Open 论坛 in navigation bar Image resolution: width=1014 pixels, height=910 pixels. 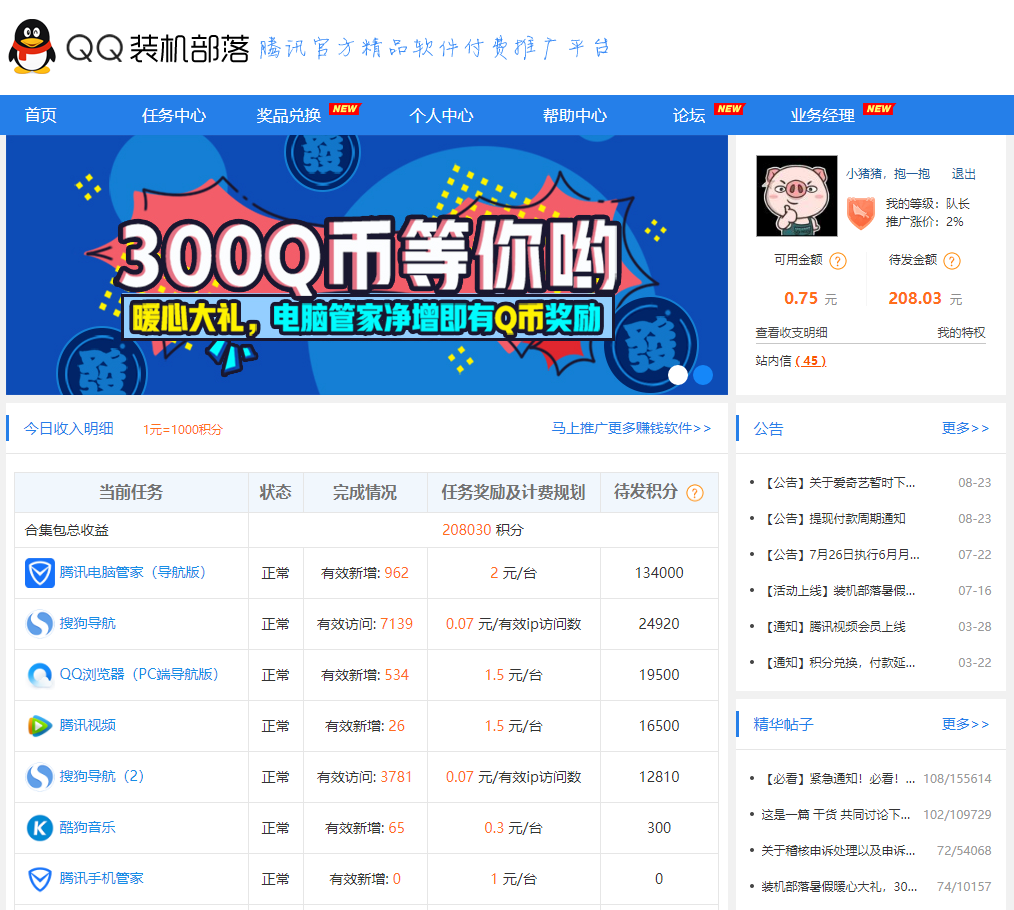point(689,115)
